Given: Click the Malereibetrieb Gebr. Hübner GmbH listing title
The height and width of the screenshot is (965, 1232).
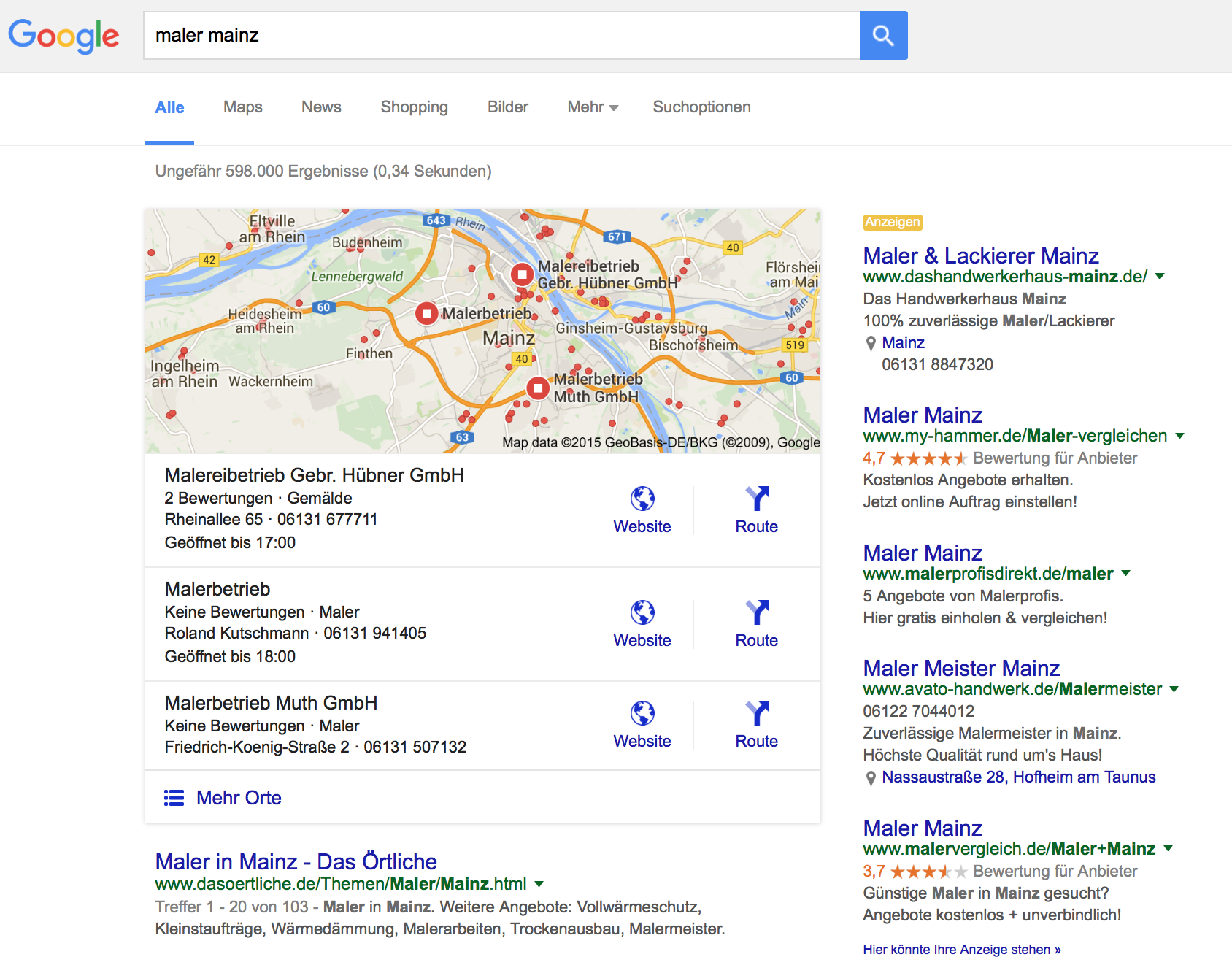Looking at the screenshot, I should [x=315, y=475].
